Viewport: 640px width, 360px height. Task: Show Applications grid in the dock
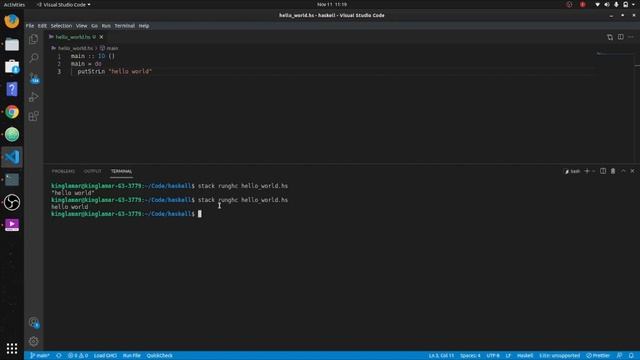click(x=12, y=348)
